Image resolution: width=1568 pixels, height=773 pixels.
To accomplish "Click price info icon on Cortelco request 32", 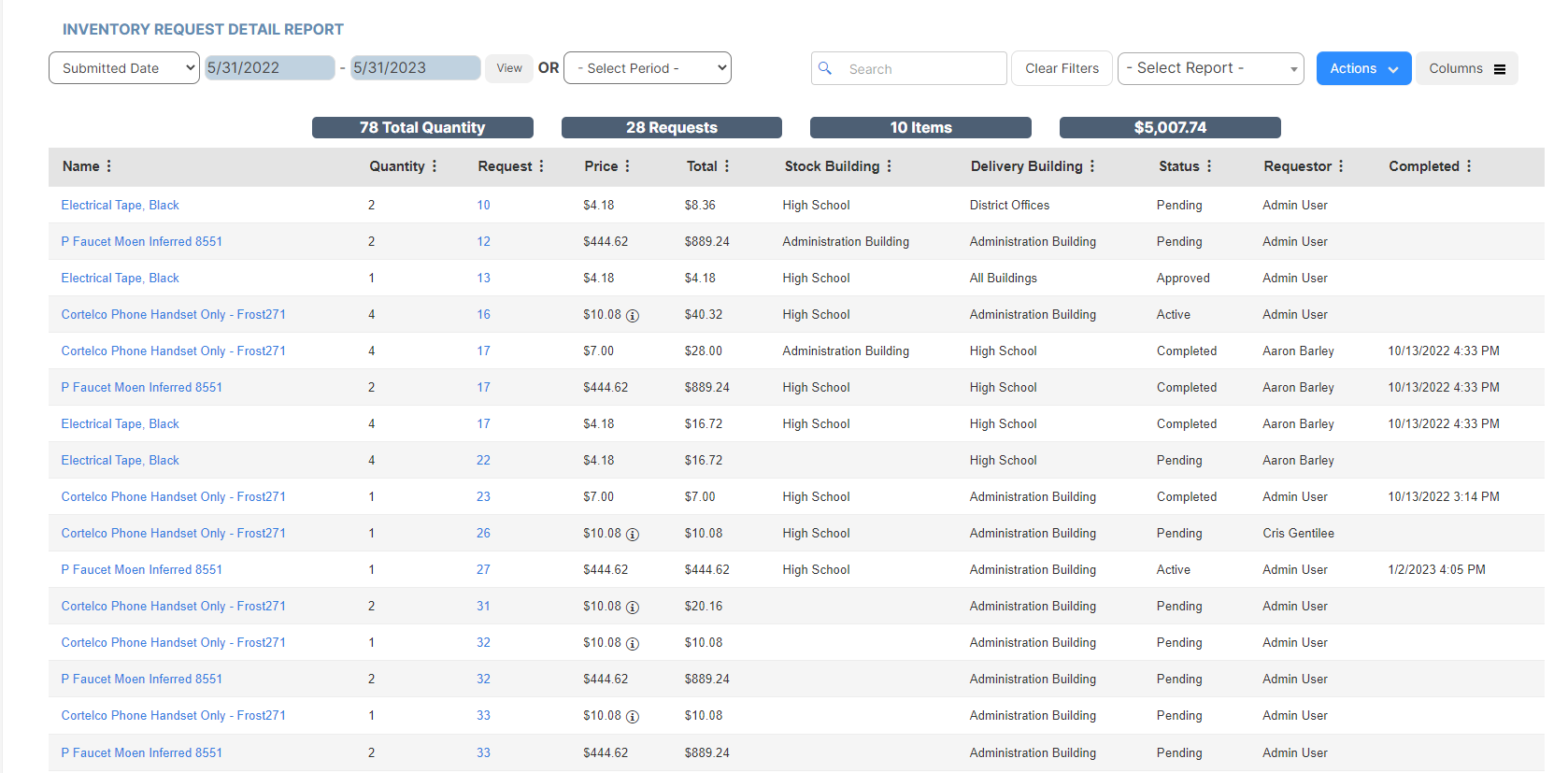I will [x=633, y=644].
